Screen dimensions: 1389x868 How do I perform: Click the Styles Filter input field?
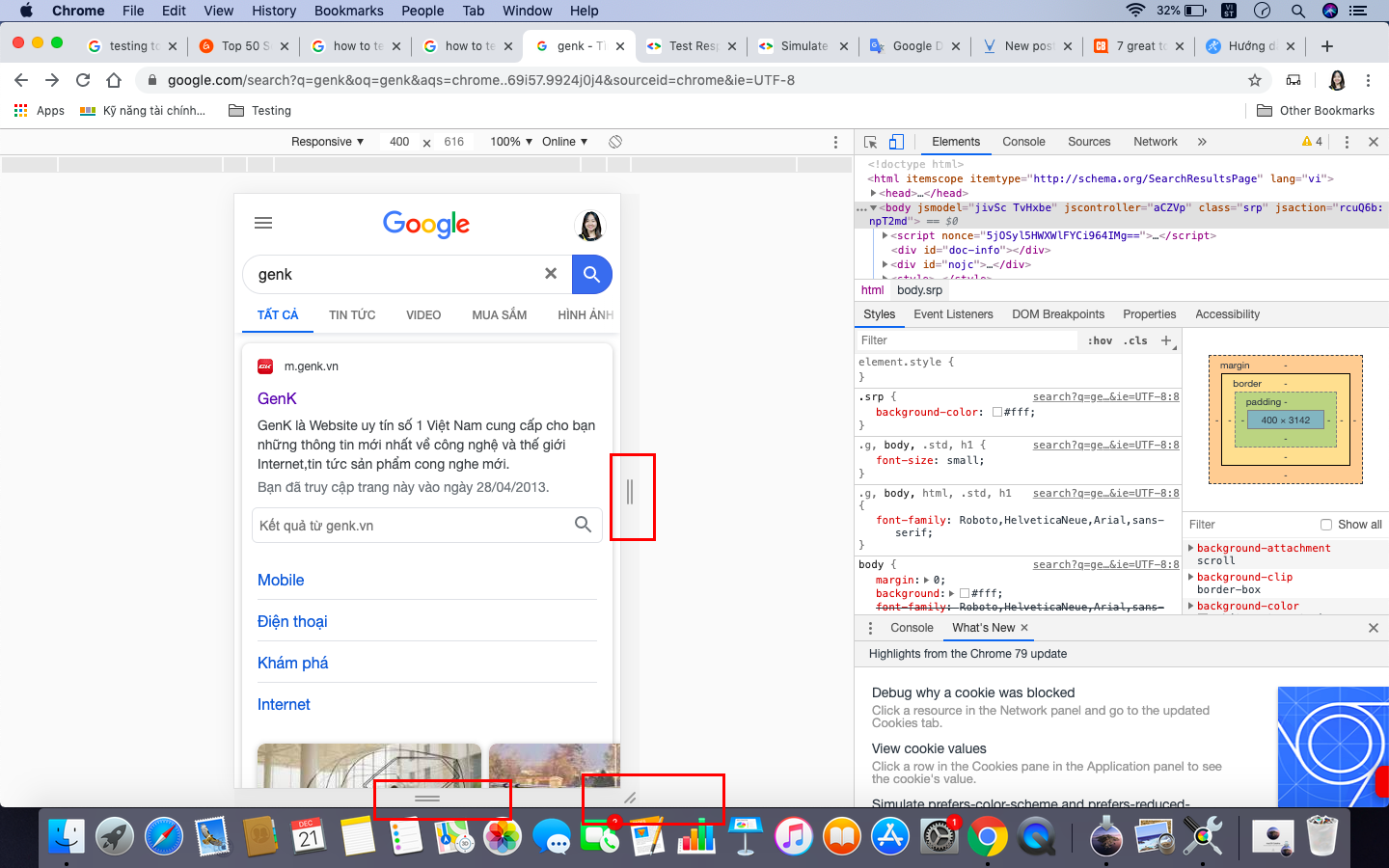click(x=967, y=340)
